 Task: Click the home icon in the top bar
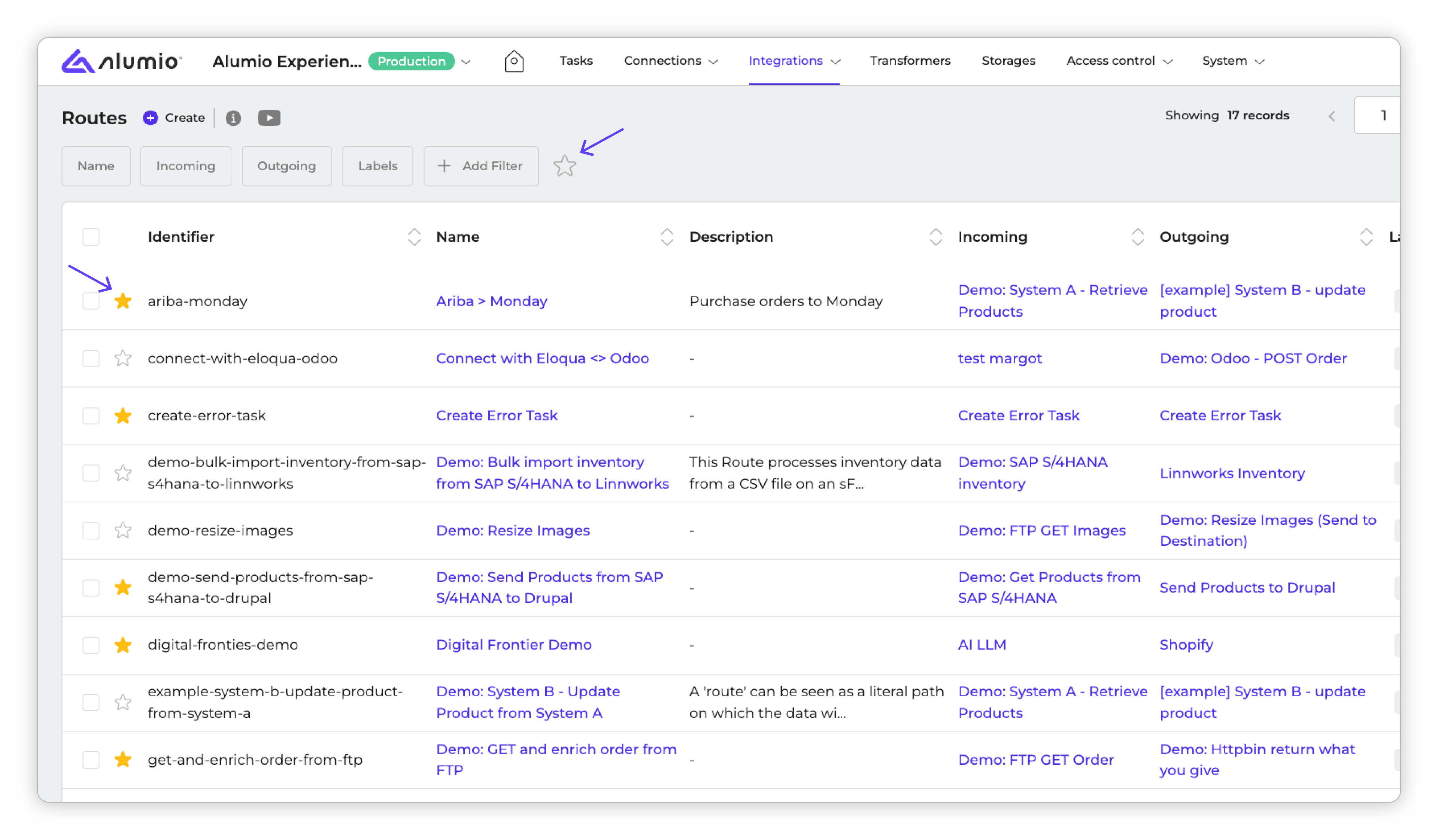click(x=513, y=61)
